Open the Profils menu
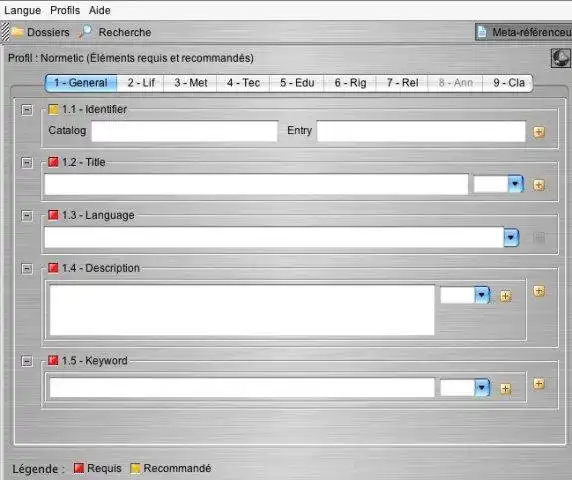 (x=65, y=10)
